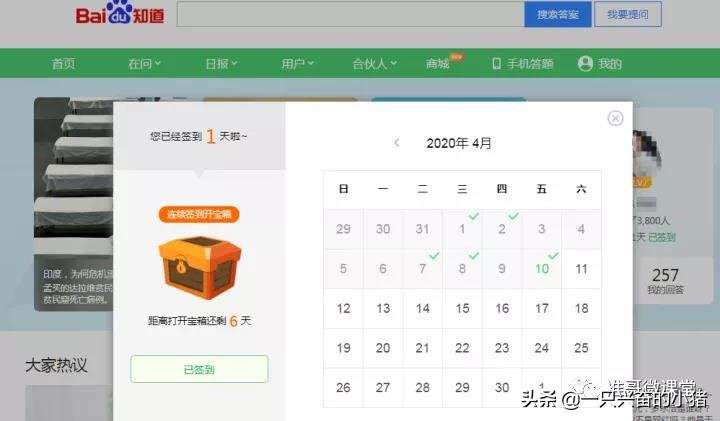Screen dimensions: 720x421
Task: Click the user avatar icon beside 我的
Action: (x=585, y=63)
